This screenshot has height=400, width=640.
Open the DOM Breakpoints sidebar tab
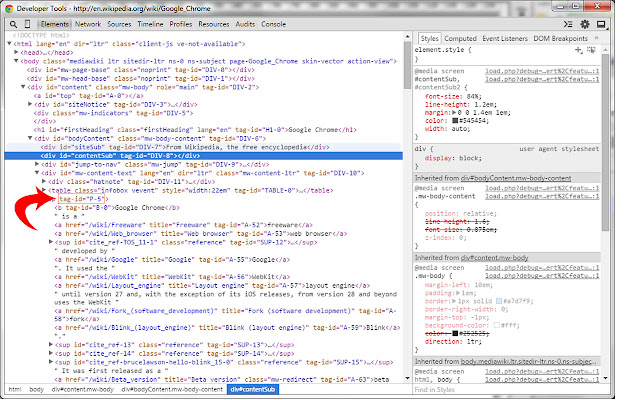tap(561, 38)
